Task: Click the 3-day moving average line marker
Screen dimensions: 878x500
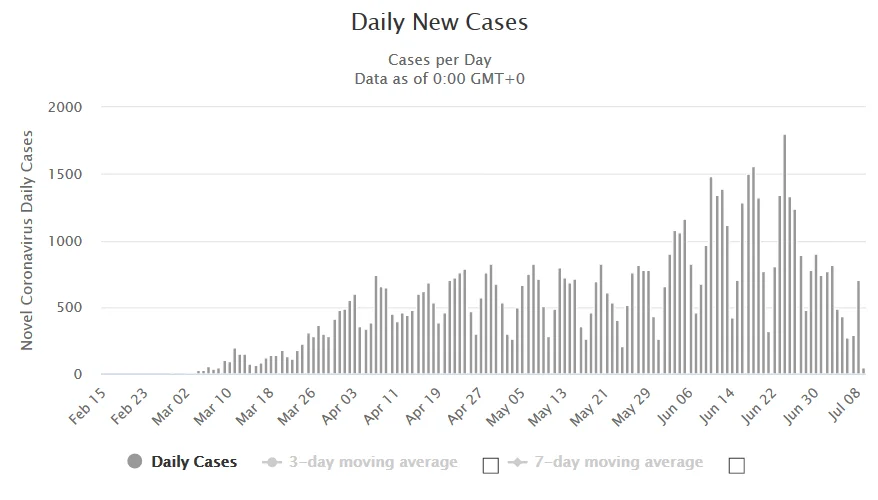Action: tap(270, 462)
